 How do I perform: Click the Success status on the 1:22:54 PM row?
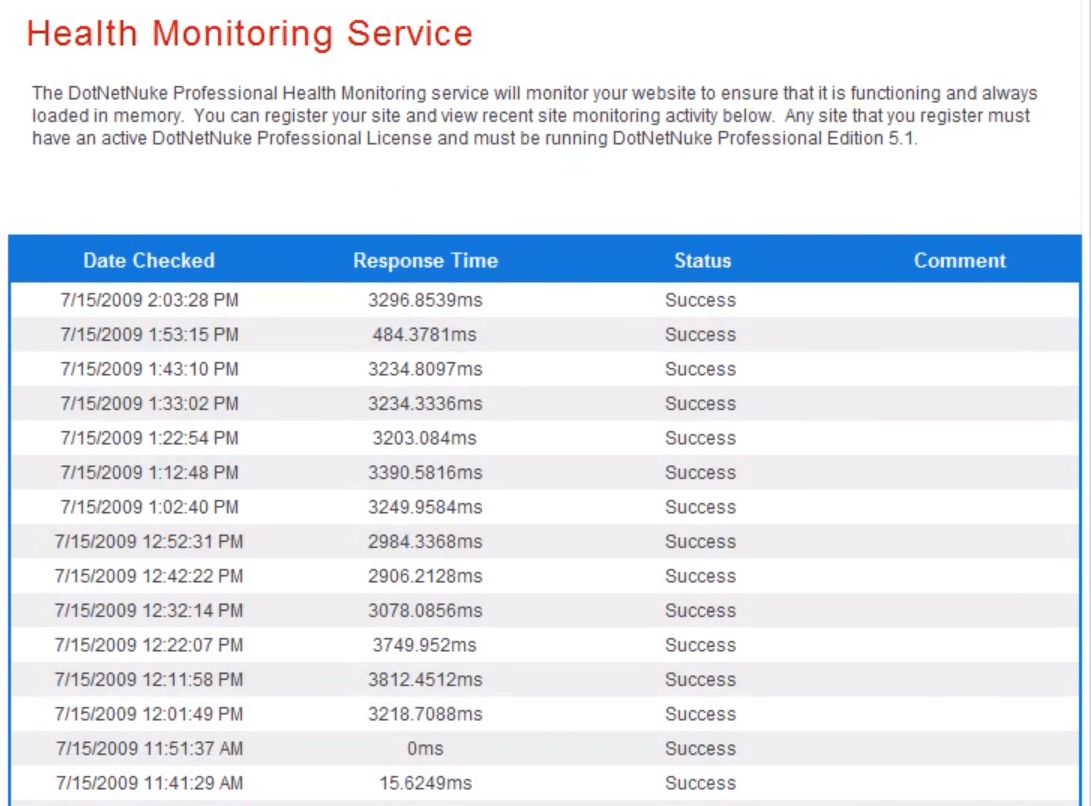click(700, 438)
